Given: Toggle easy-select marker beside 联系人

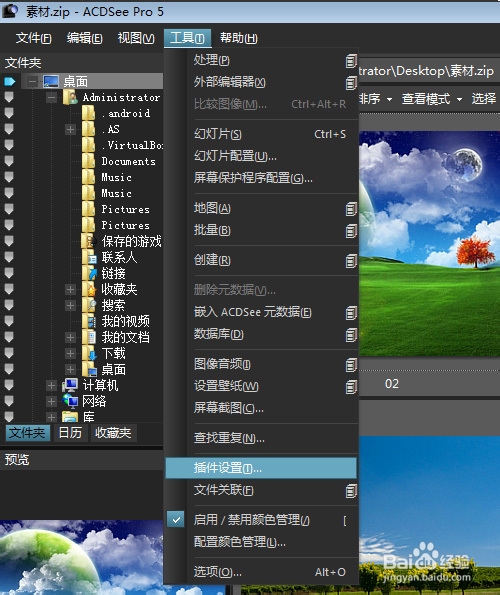Looking at the screenshot, I should 9,257.
